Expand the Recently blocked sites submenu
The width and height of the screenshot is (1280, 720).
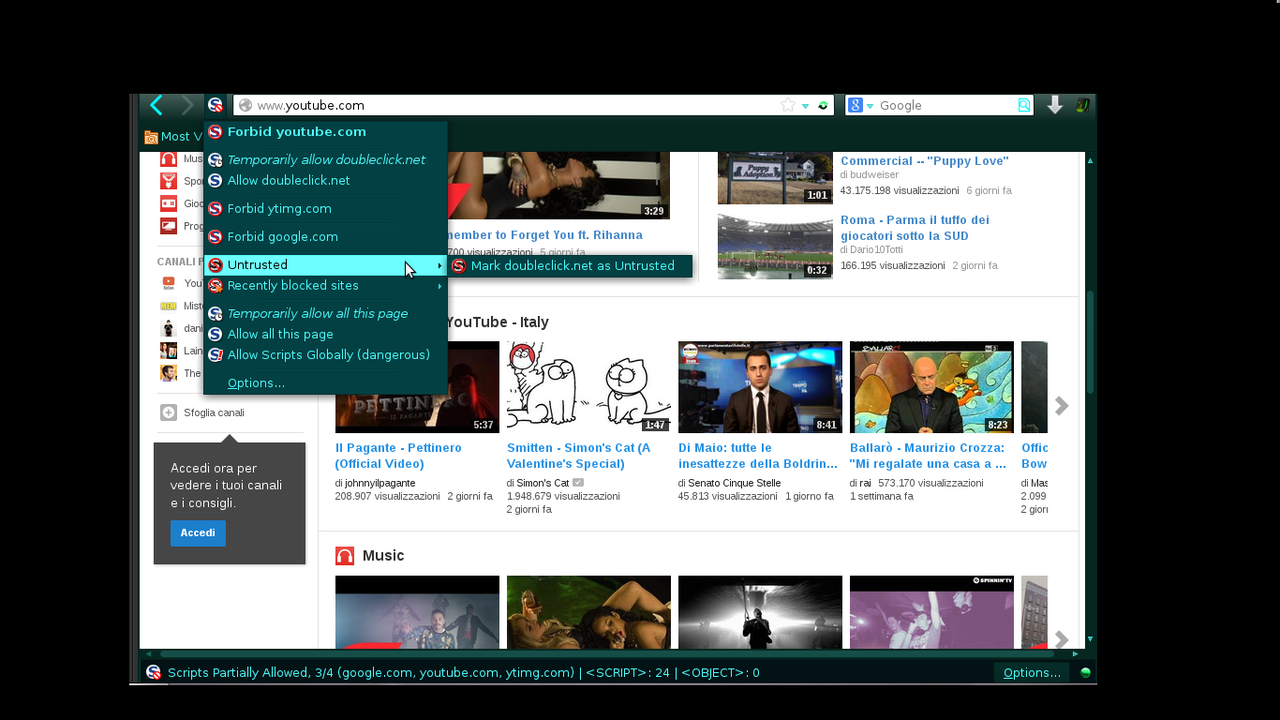[x=325, y=286]
